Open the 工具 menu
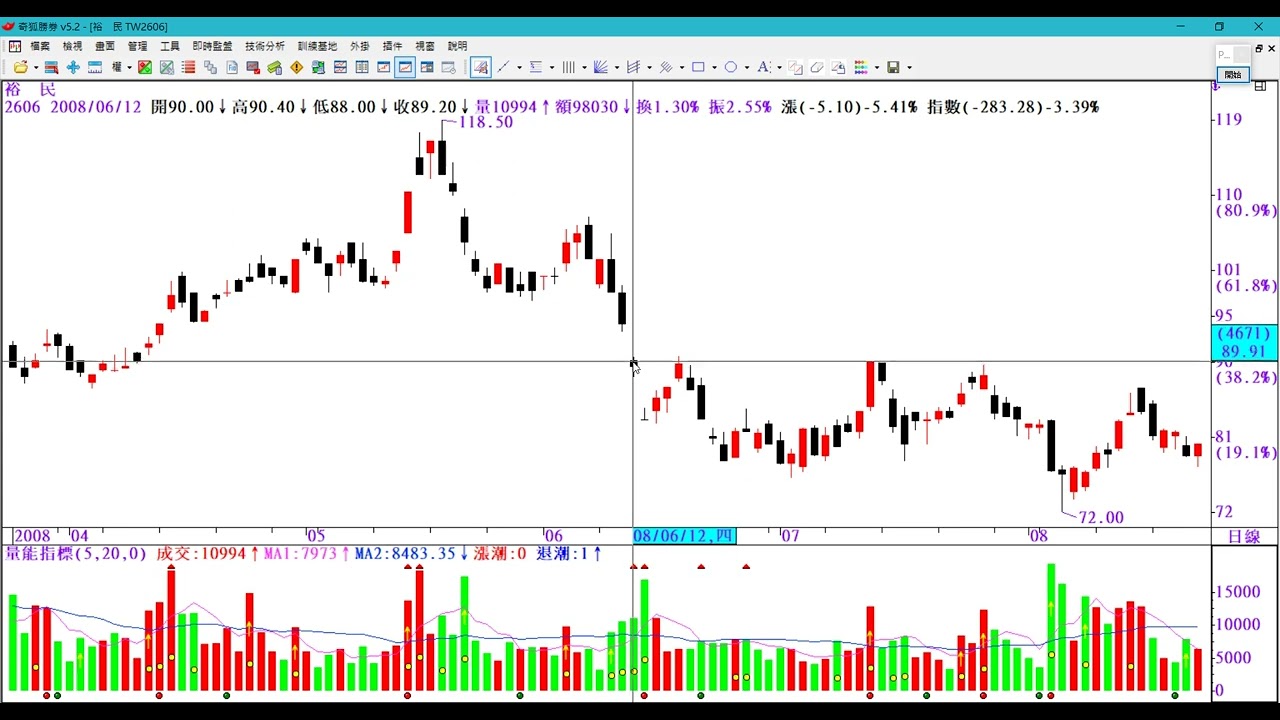1280x720 pixels. pos(170,46)
